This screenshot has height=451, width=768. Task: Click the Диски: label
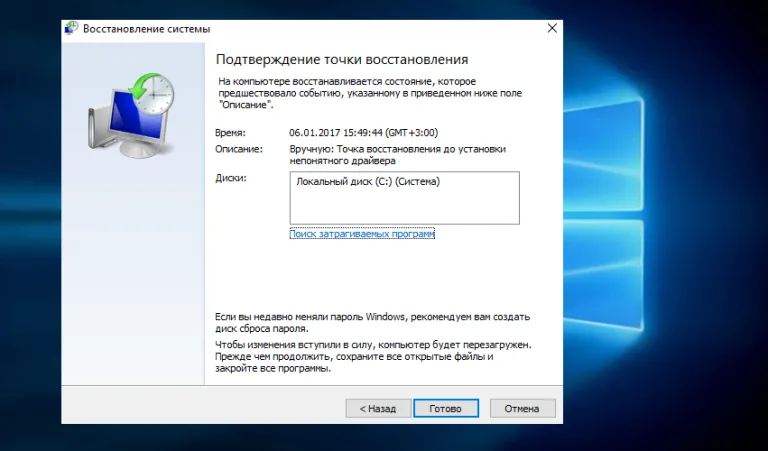coord(231,178)
